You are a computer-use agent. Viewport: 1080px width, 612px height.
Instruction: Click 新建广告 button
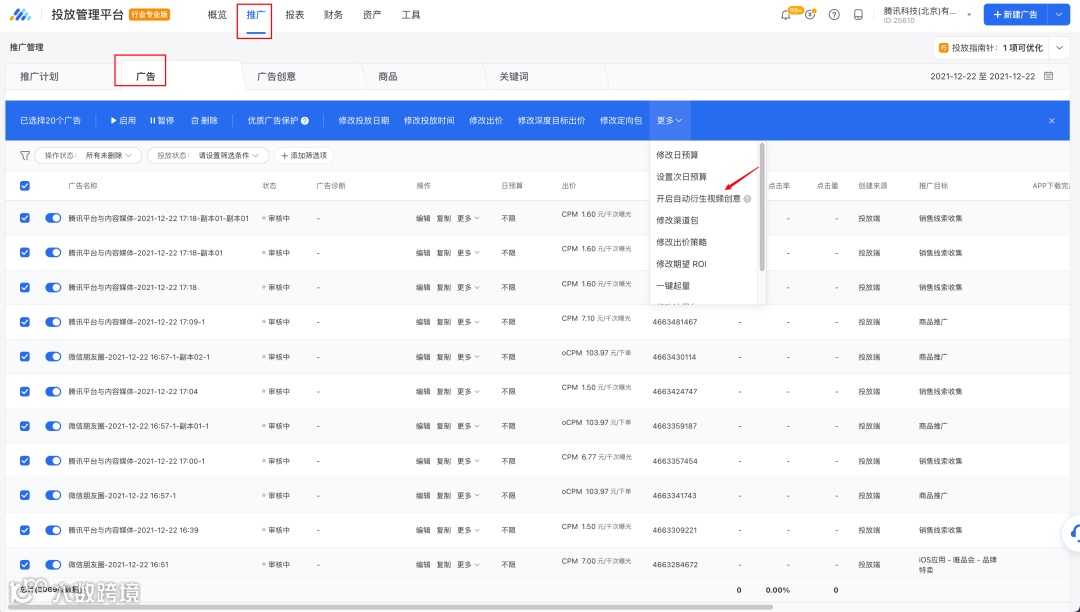(1015, 14)
